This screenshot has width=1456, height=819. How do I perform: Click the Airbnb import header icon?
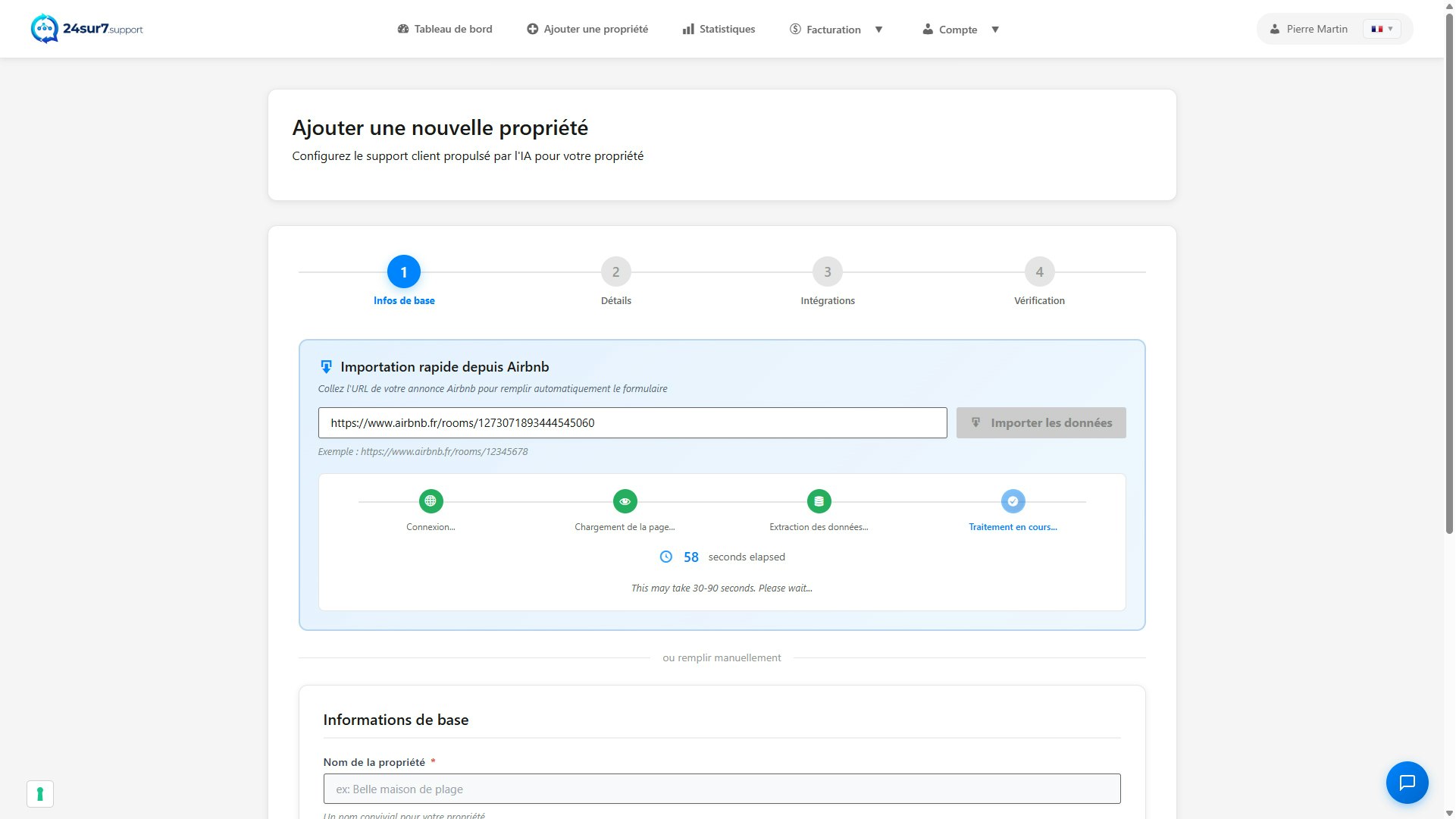[x=326, y=367]
